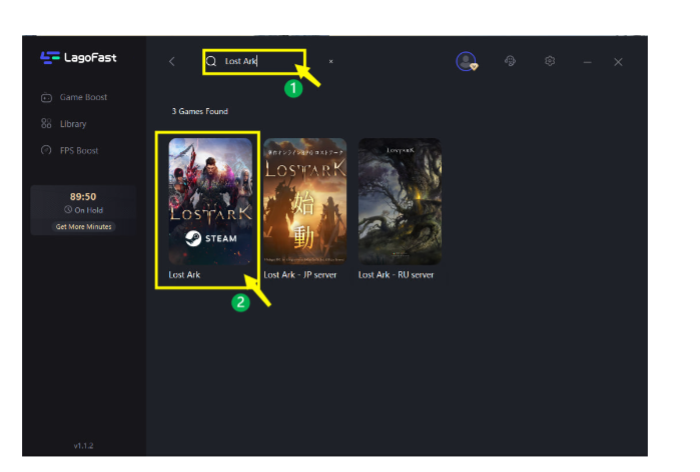The width and height of the screenshot is (700, 472).
Task: Open the user profile avatar
Action: (466, 61)
